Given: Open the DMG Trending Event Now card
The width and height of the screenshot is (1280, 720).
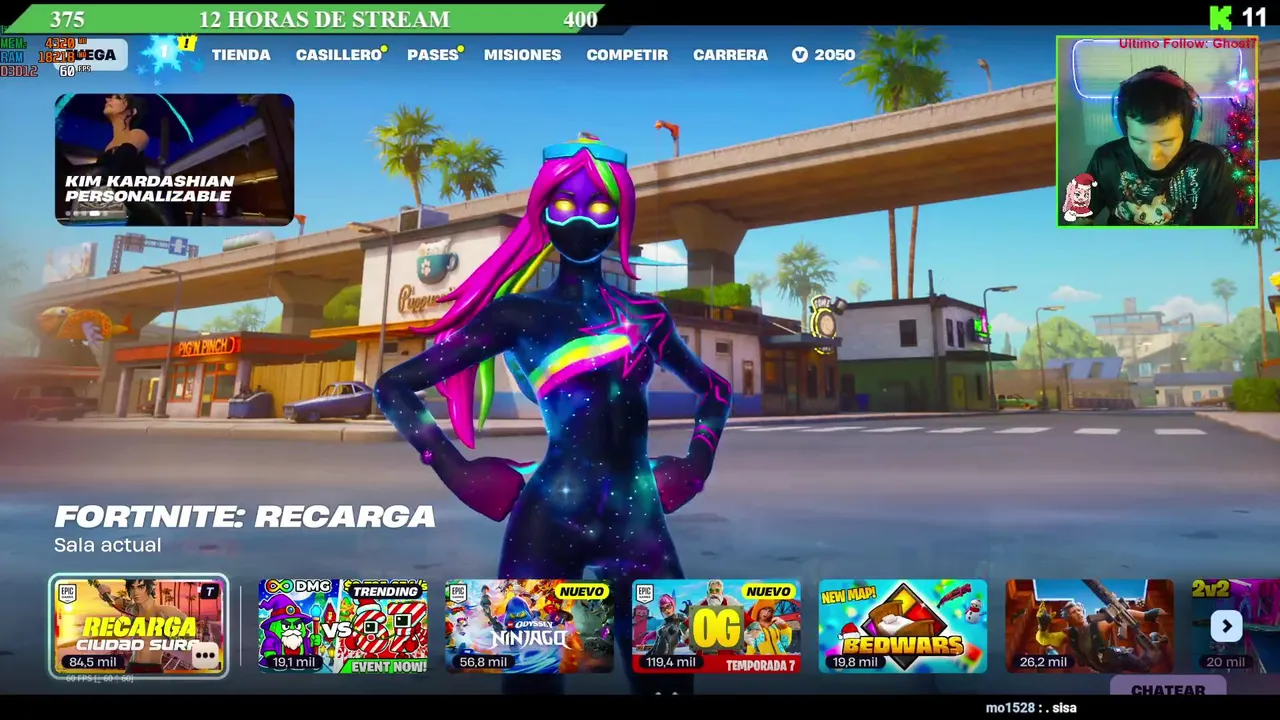Looking at the screenshot, I should coord(343,626).
